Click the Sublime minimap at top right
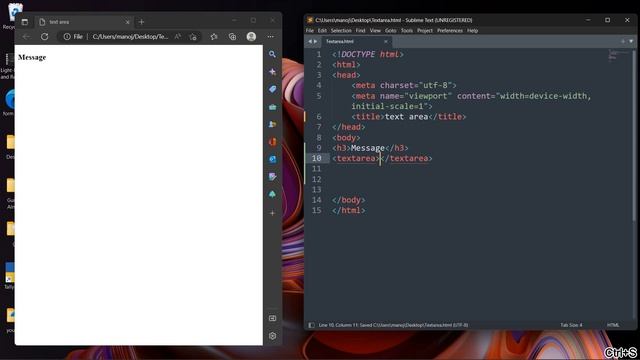The height and width of the screenshot is (360, 640). 617,56
